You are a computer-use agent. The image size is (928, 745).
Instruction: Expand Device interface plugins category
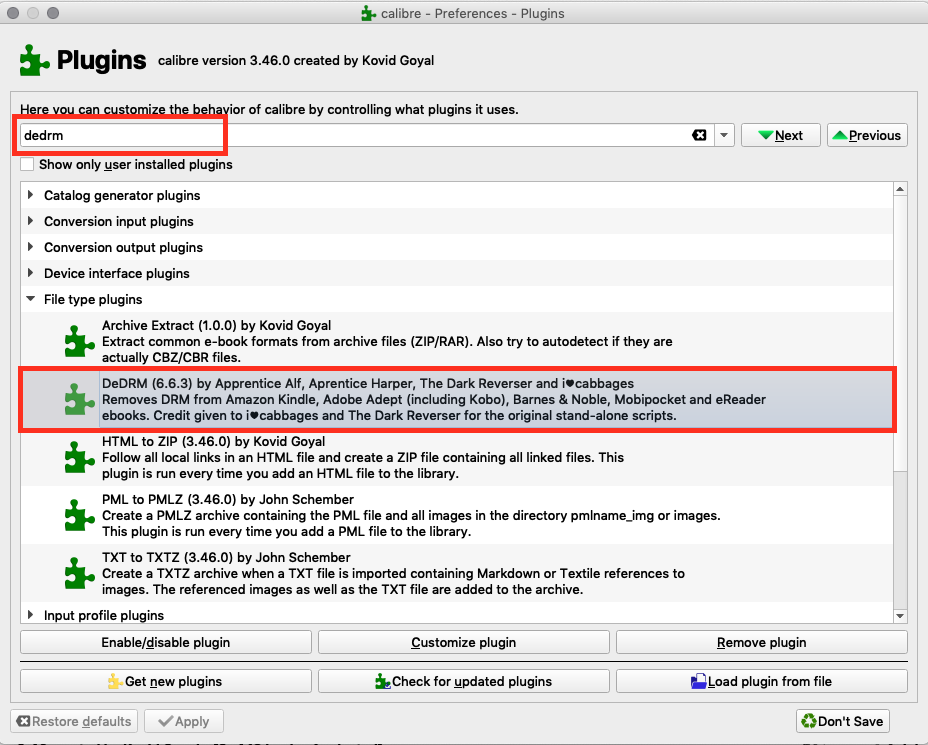tap(32, 274)
